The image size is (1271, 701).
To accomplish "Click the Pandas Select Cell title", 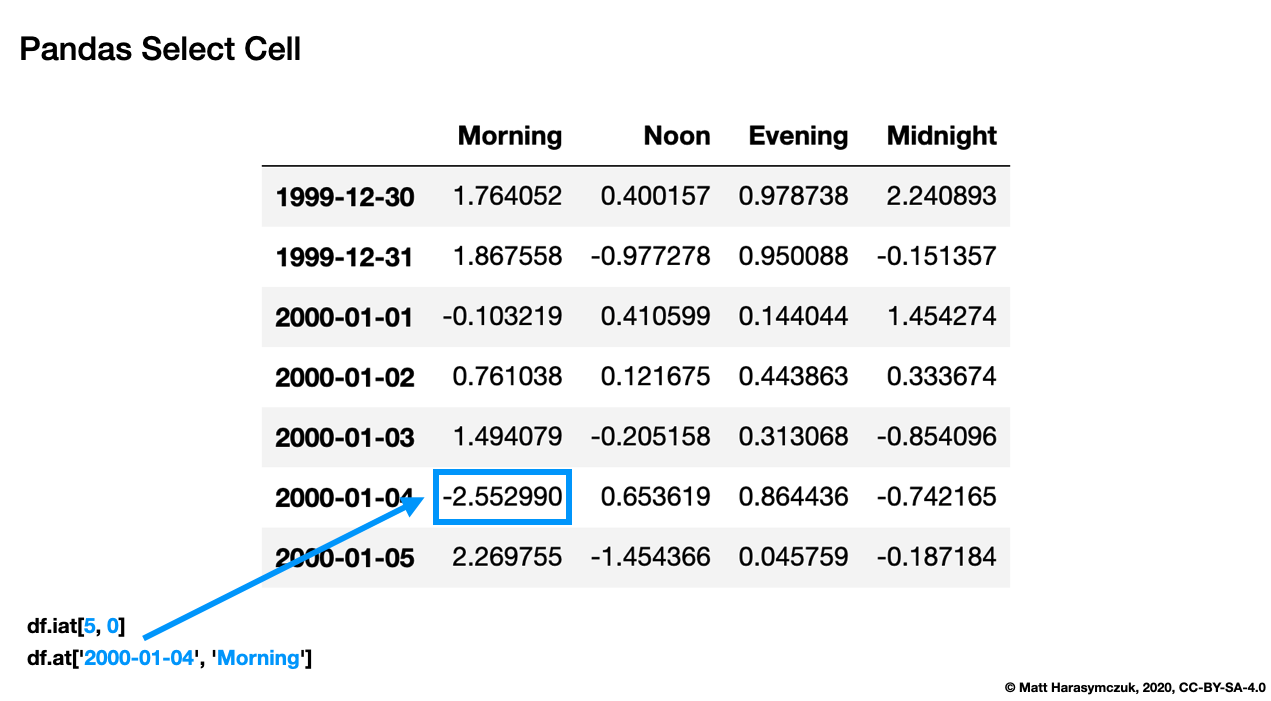I will click(160, 48).
